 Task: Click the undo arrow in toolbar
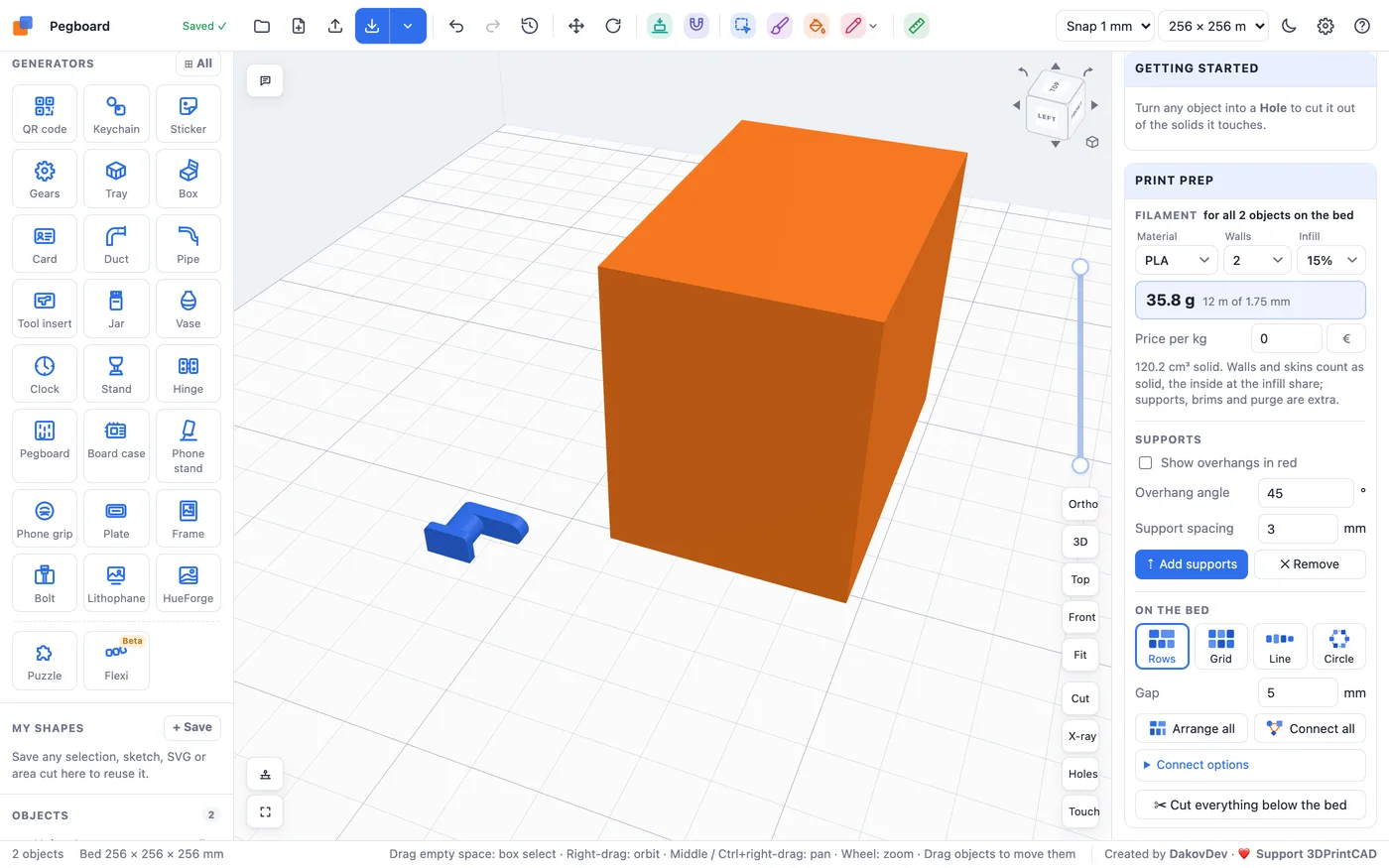click(456, 26)
